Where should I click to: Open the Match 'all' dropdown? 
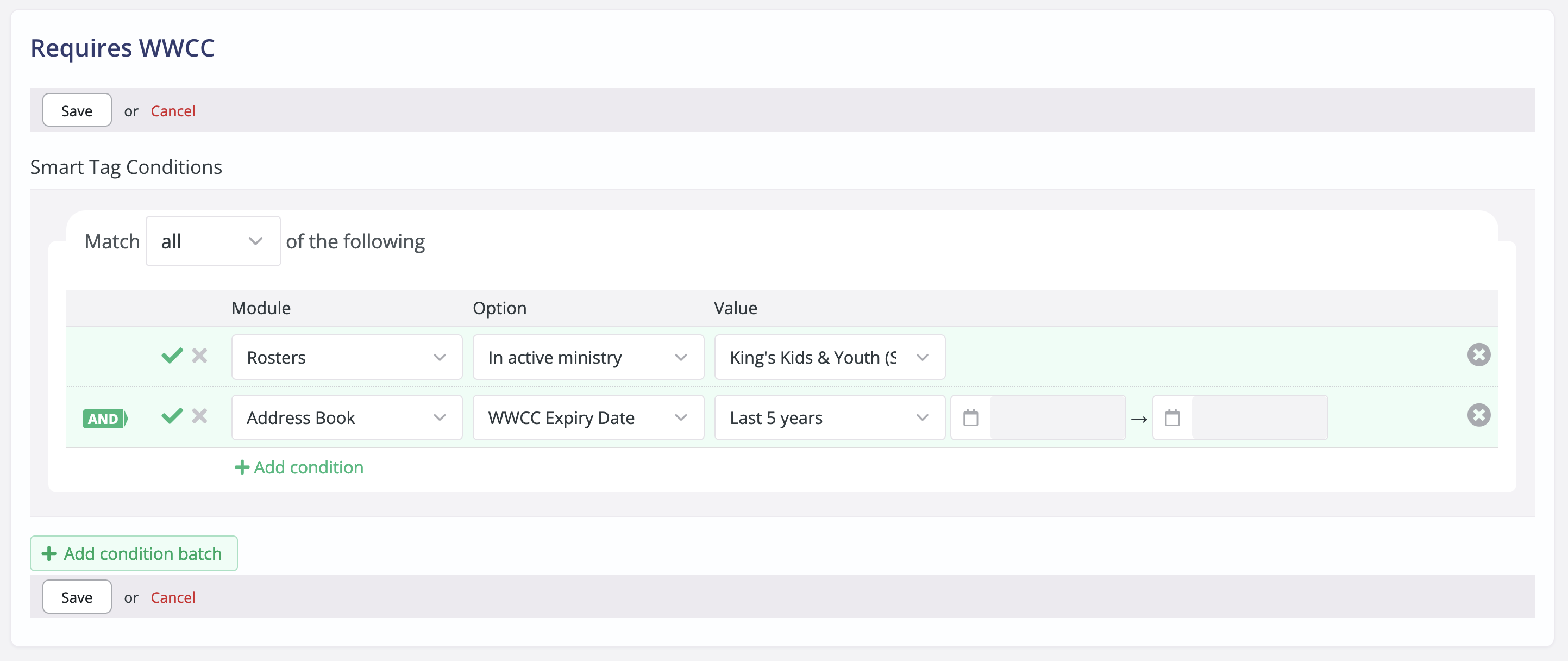point(212,241)
